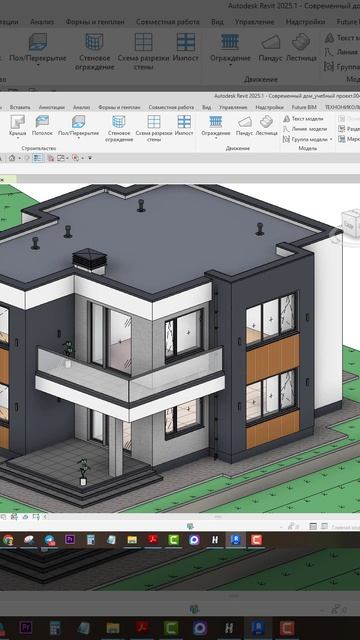360x640 pixels.
Task: Open the Вставить ribbon tab
Action: click(20, 107)
